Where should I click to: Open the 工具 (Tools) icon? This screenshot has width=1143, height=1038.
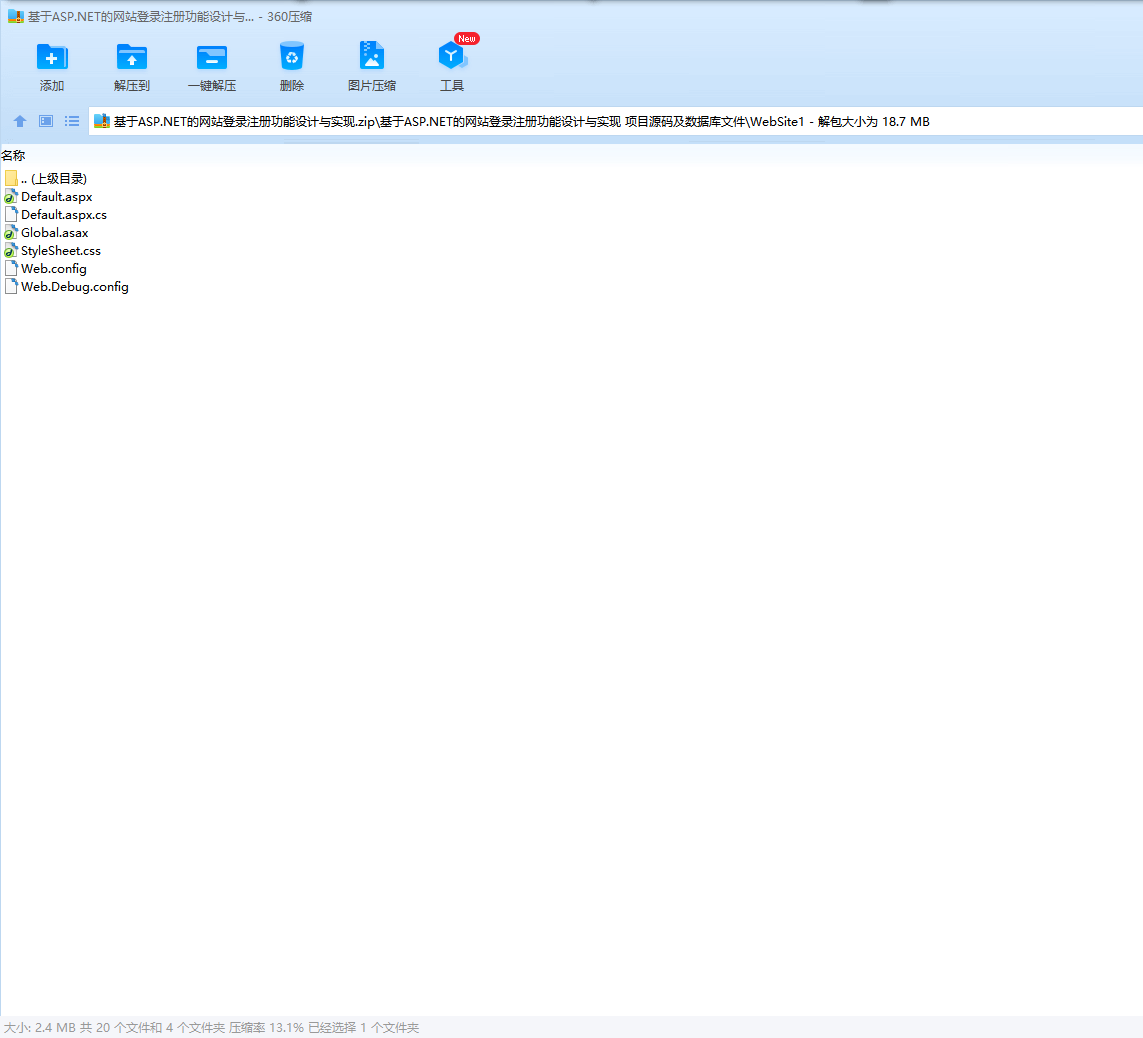coord(452,55)
